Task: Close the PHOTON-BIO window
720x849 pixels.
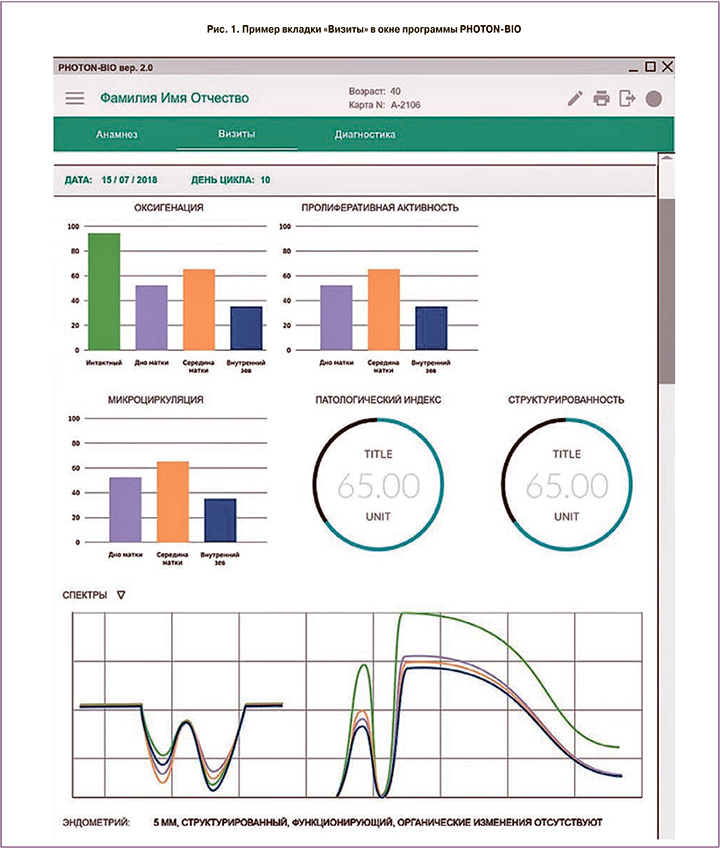Action: [x=667, y=67]
